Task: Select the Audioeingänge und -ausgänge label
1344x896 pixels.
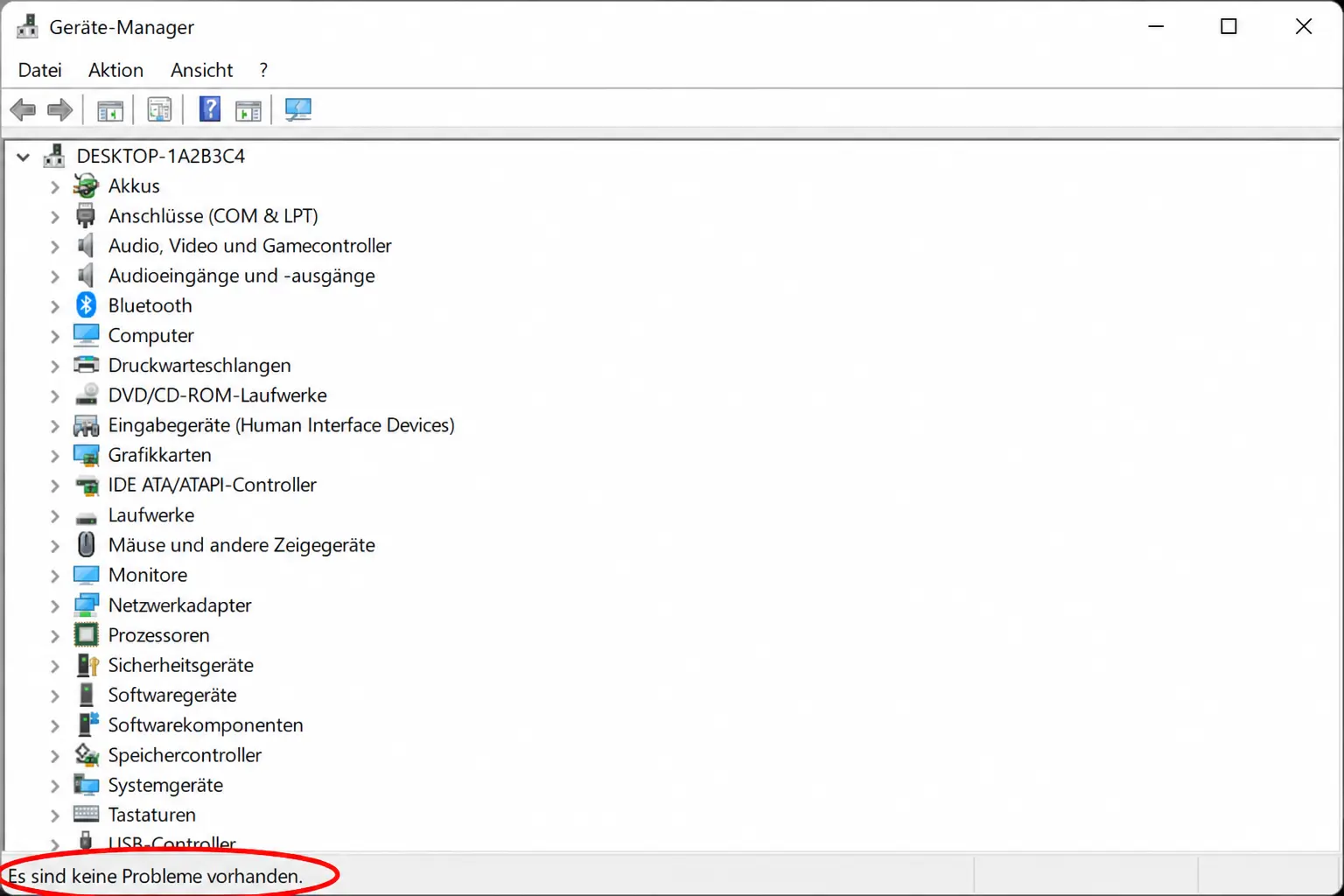Action: 241,276
